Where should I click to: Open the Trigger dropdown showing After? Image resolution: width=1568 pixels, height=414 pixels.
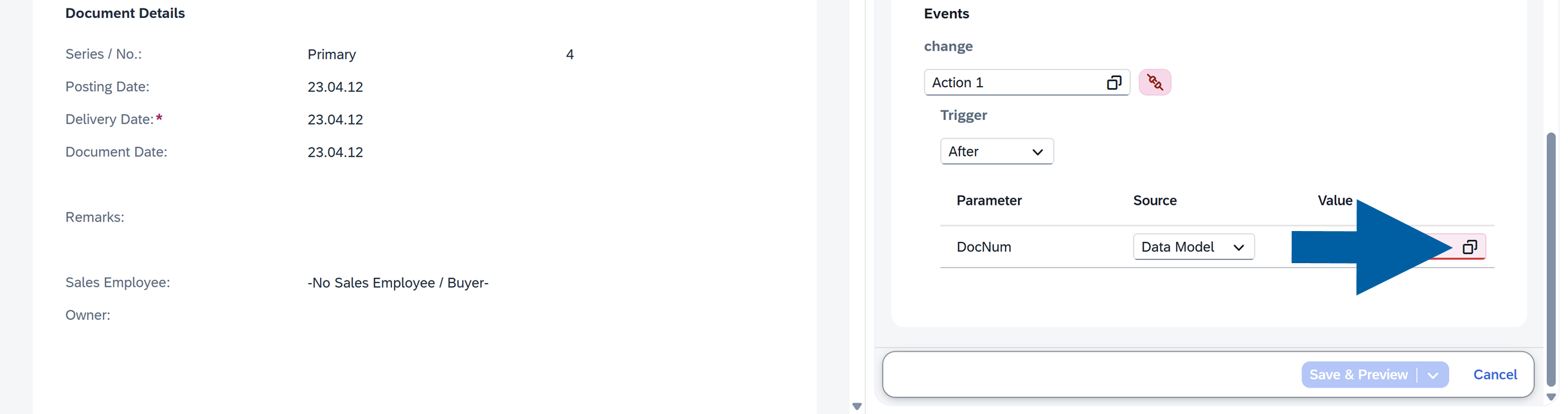point(996,151)
